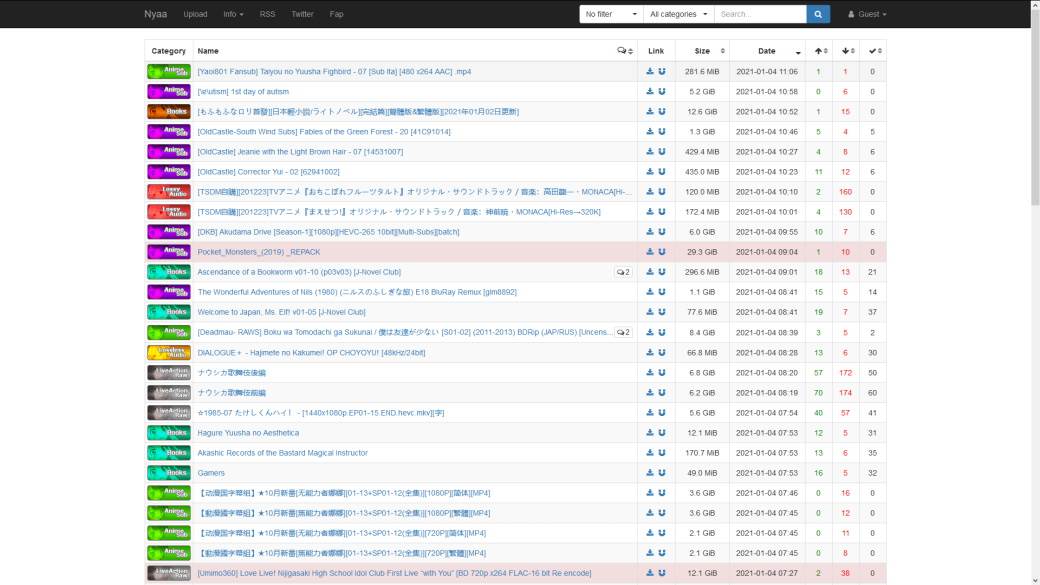
Task: Click the search magnifier button
Action: [x=818, y=14]
